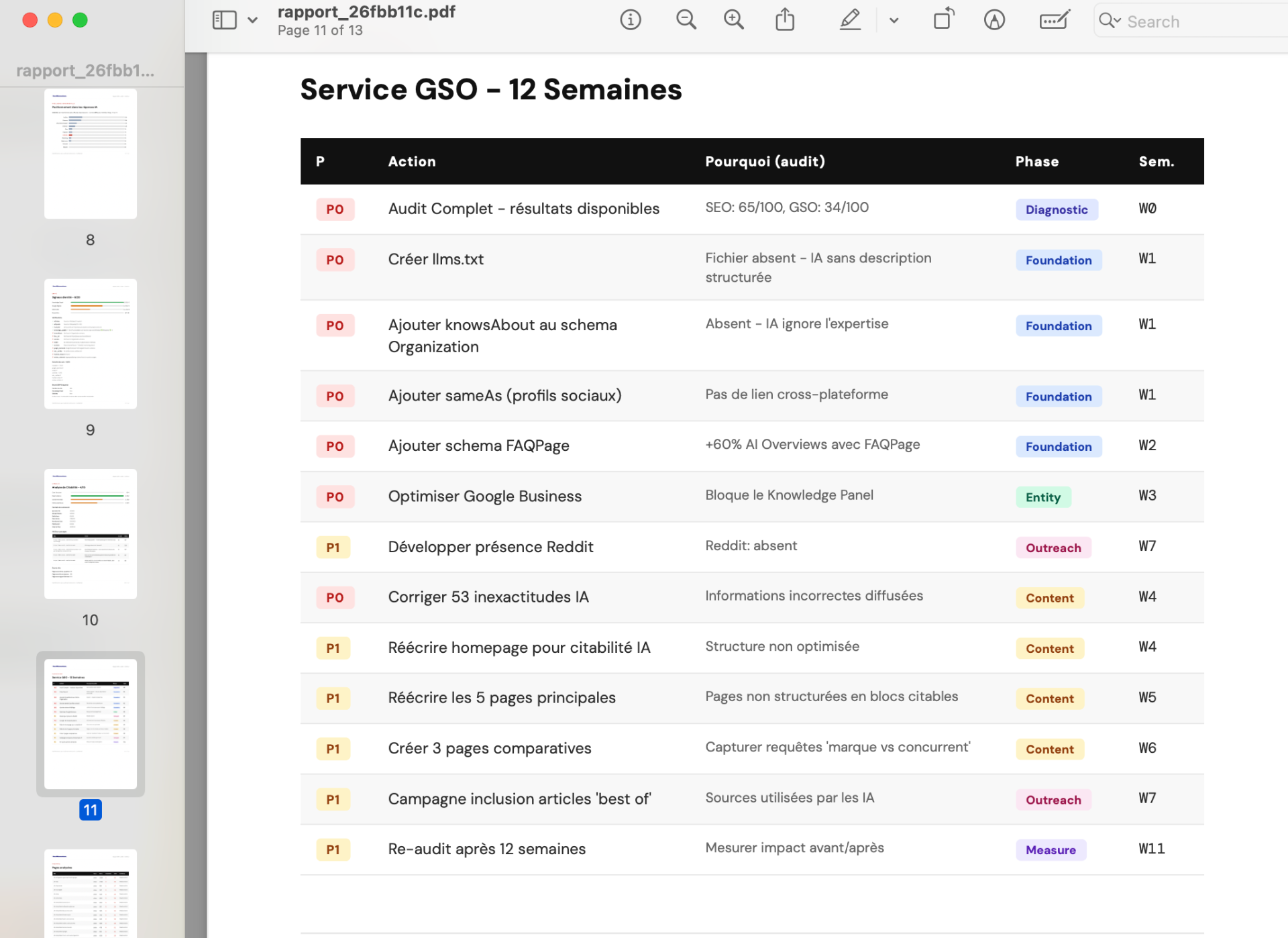Click 'Ajouter knowsAbout au schema Organization'

[x=502, y=335]
